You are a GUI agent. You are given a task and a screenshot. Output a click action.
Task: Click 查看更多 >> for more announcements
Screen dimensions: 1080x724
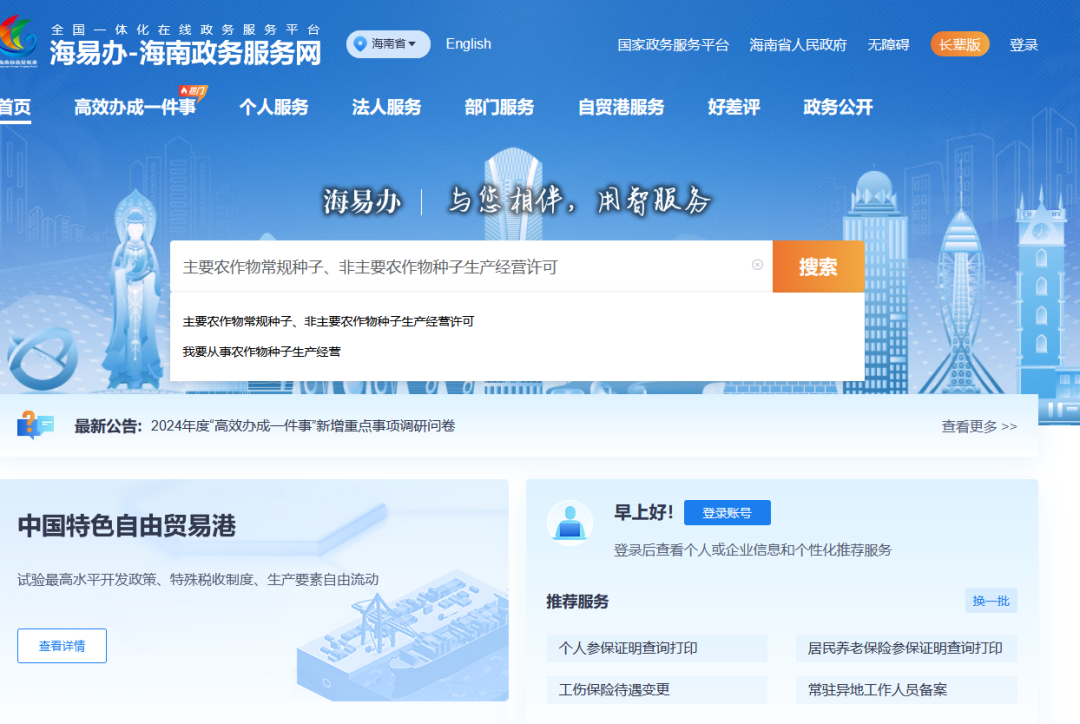coord(979,426)
